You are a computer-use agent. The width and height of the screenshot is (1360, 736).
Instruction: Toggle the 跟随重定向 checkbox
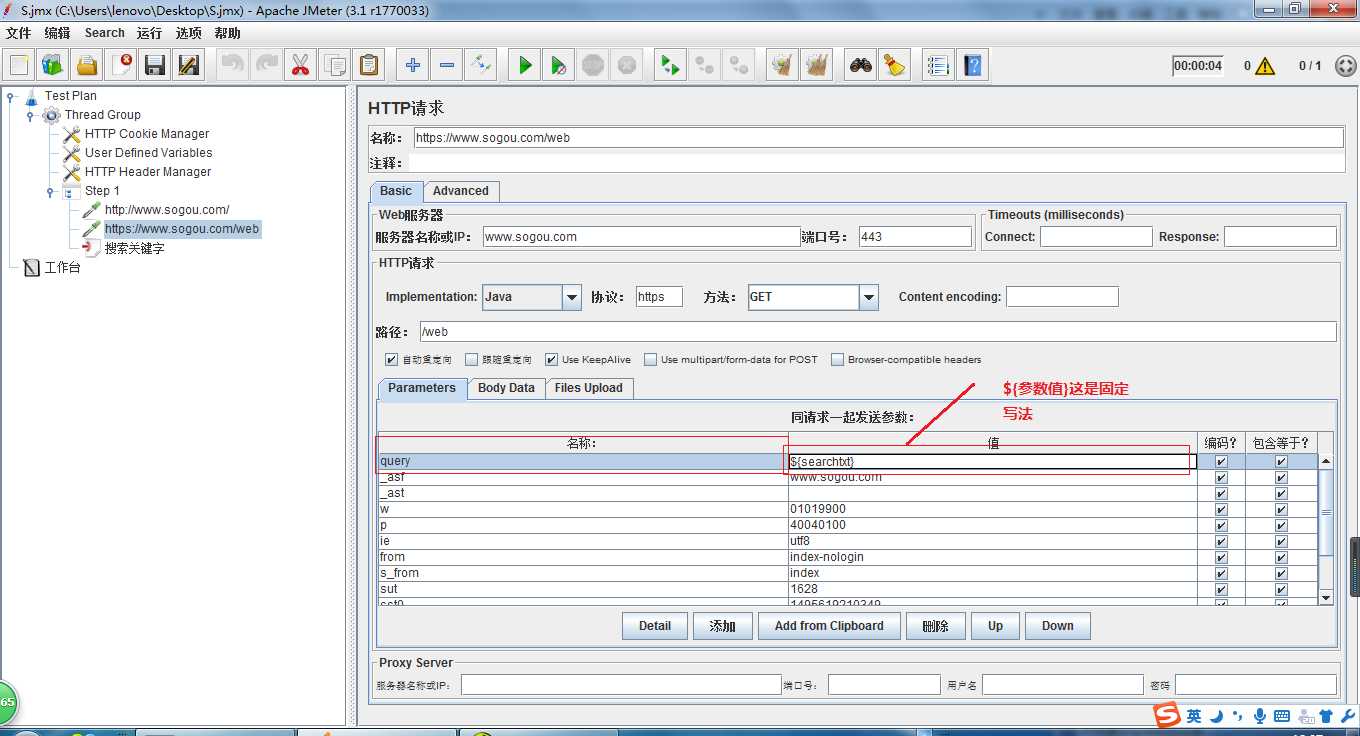tap(472, 360)
